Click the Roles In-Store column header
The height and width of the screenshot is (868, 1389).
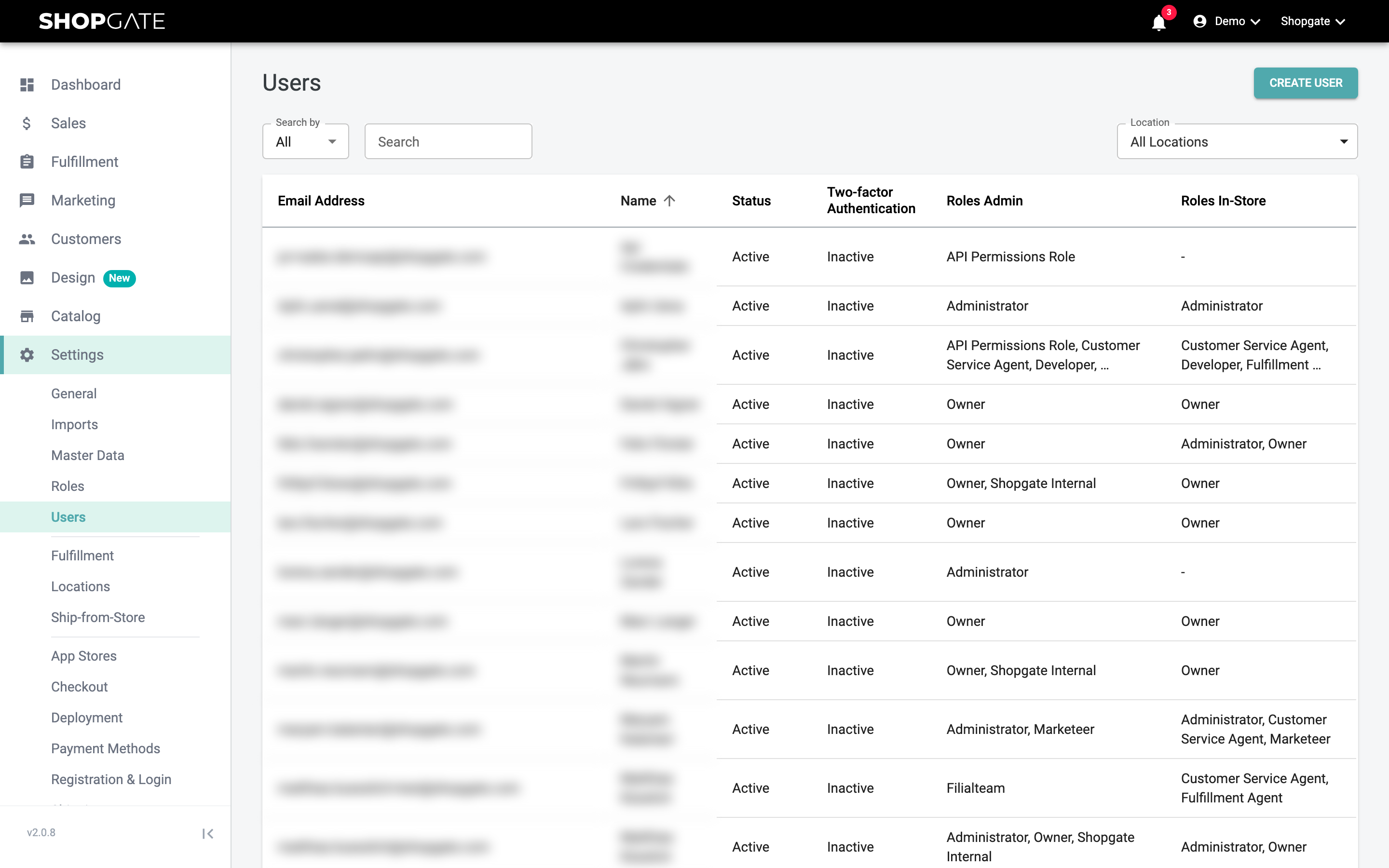1223,200
